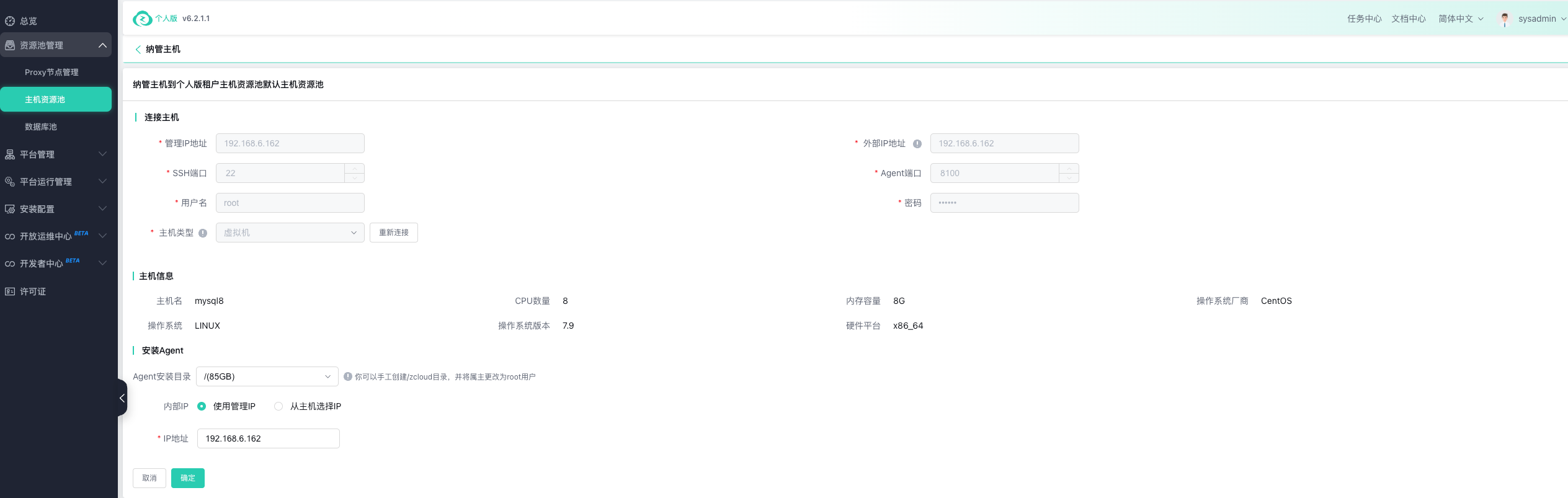The image size is (1568, 498).
Task: Click the info icon before the zcloud directory hint
Action: click(x=348, y=376)
